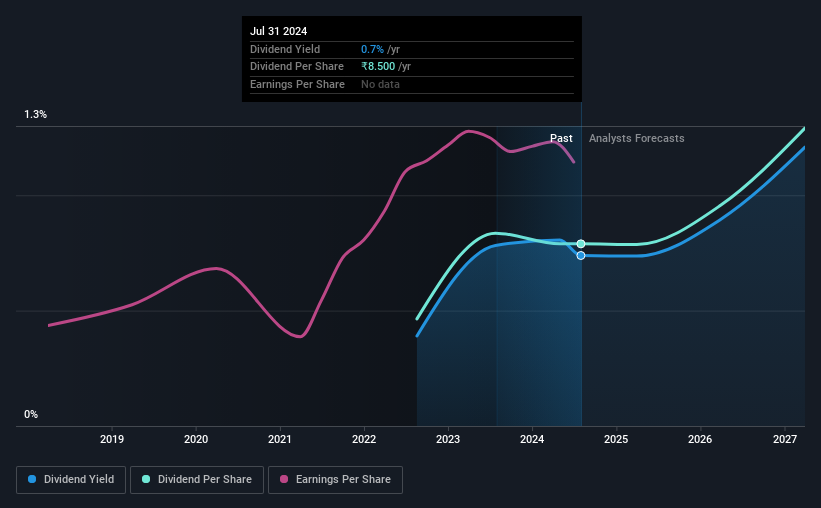Click the blue Dividend Yield legend dot
Viewport: 821px width, 508px height.
point(32,479)
